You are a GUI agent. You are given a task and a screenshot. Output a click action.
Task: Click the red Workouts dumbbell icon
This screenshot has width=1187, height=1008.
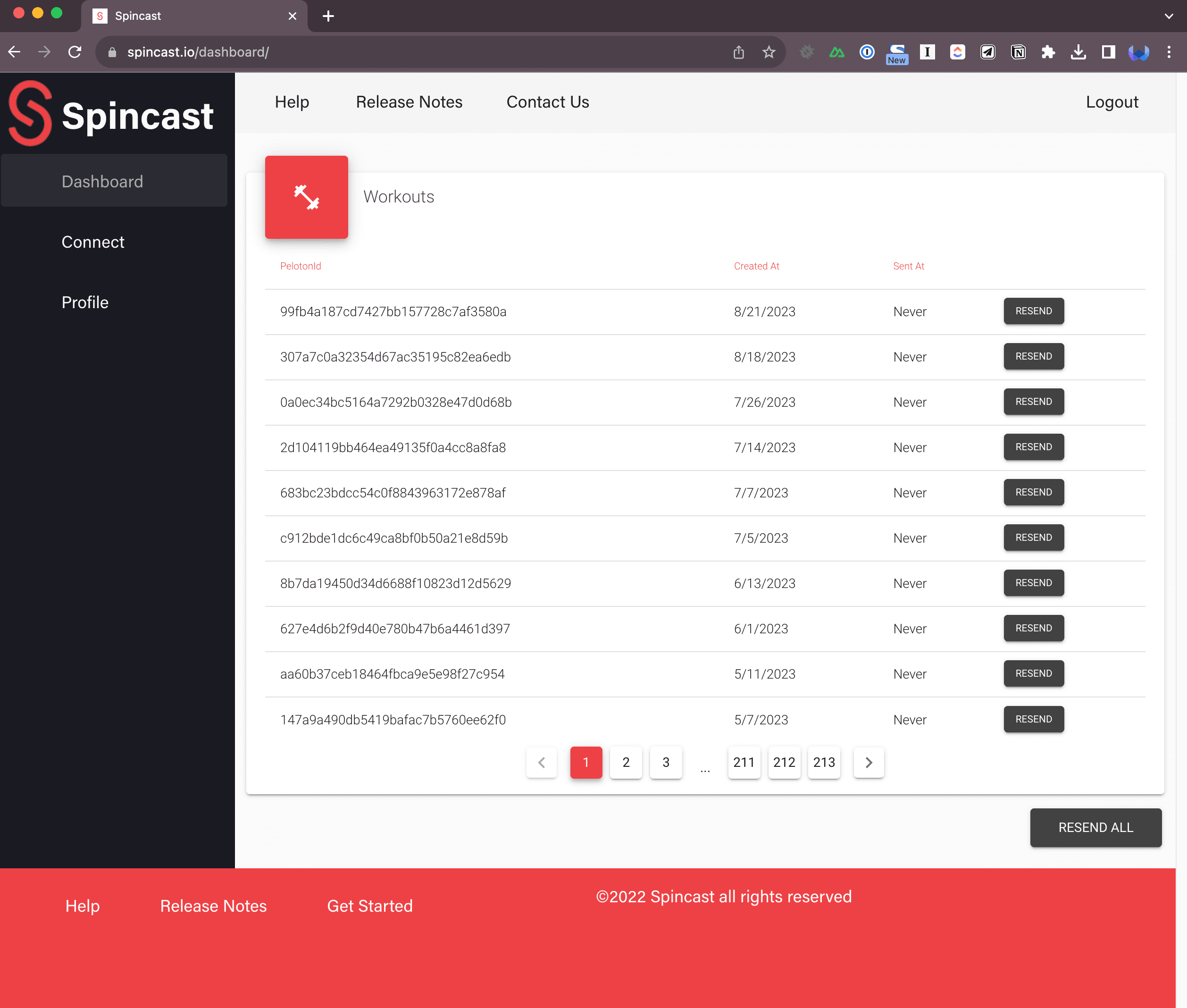(306, 197)
